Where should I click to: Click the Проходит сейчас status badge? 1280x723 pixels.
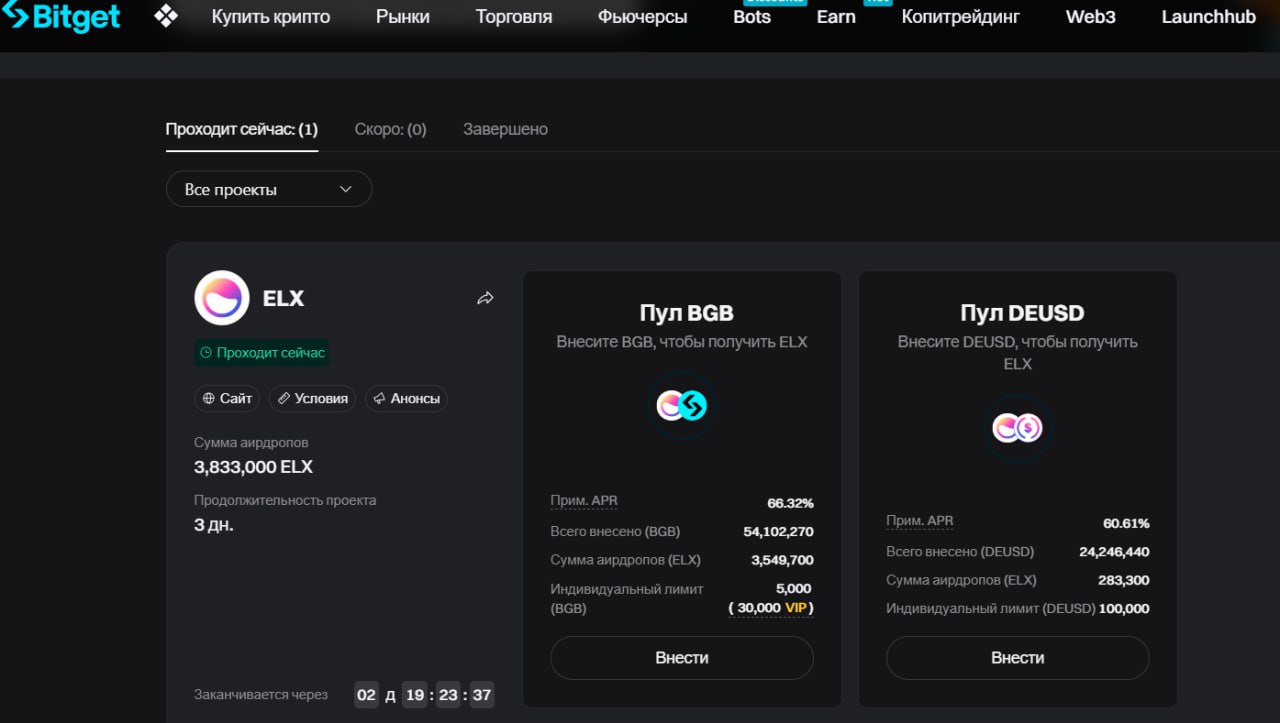point(262,352)
